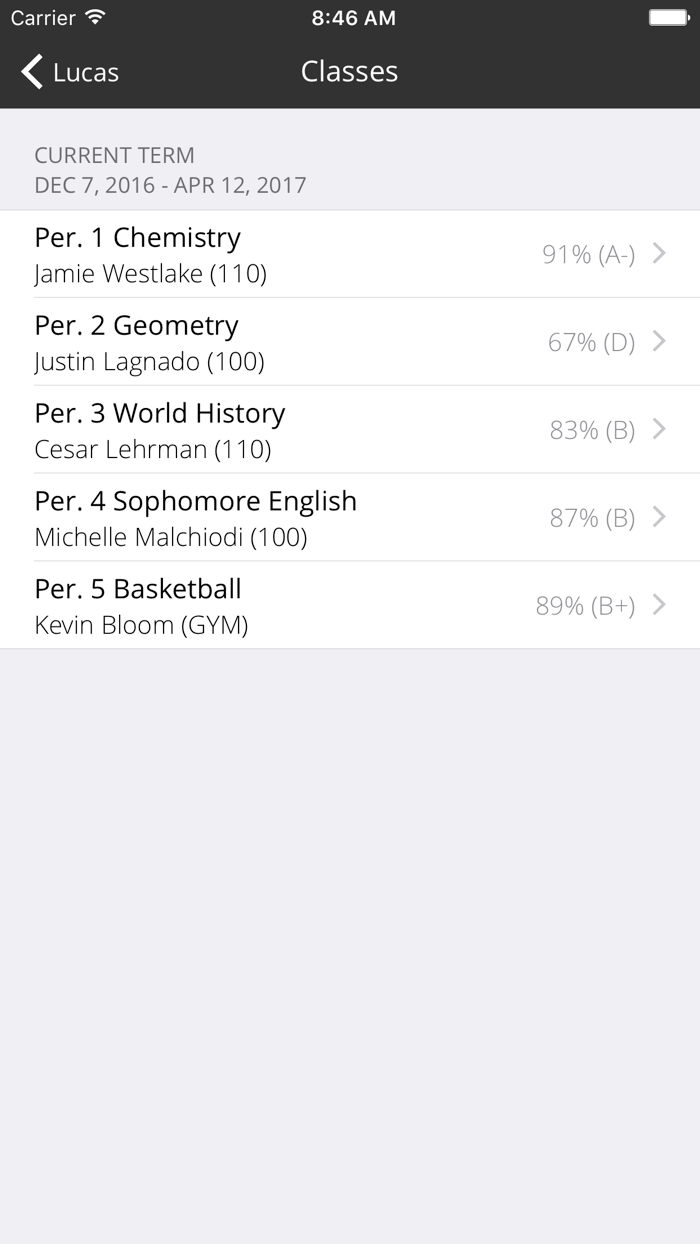This screenshot has height=1244, width=700.
Task: Expand the Per. 5 Basketball class details
Action: tap(300, 605)
